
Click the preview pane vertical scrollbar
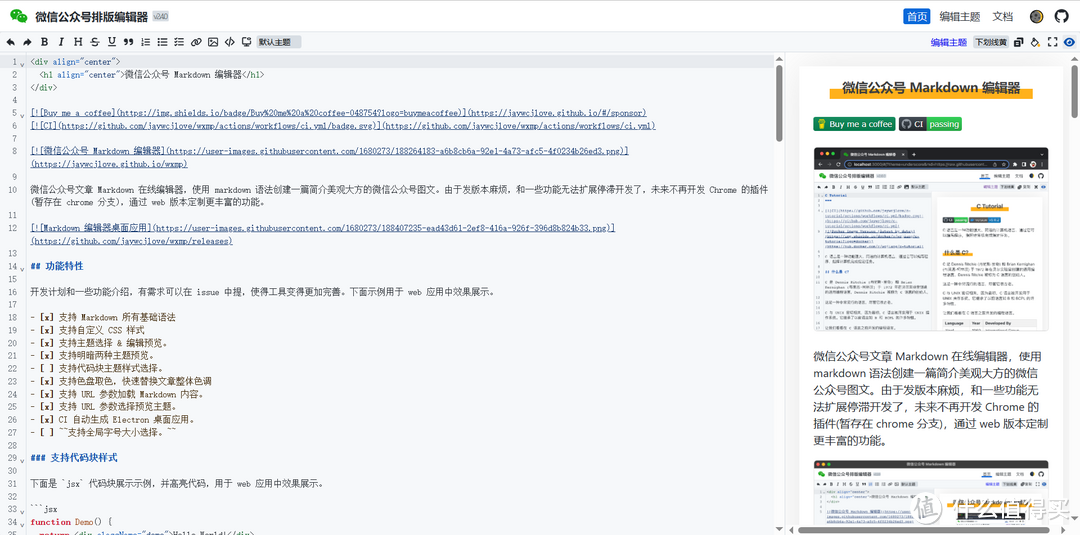(1074, 91)
